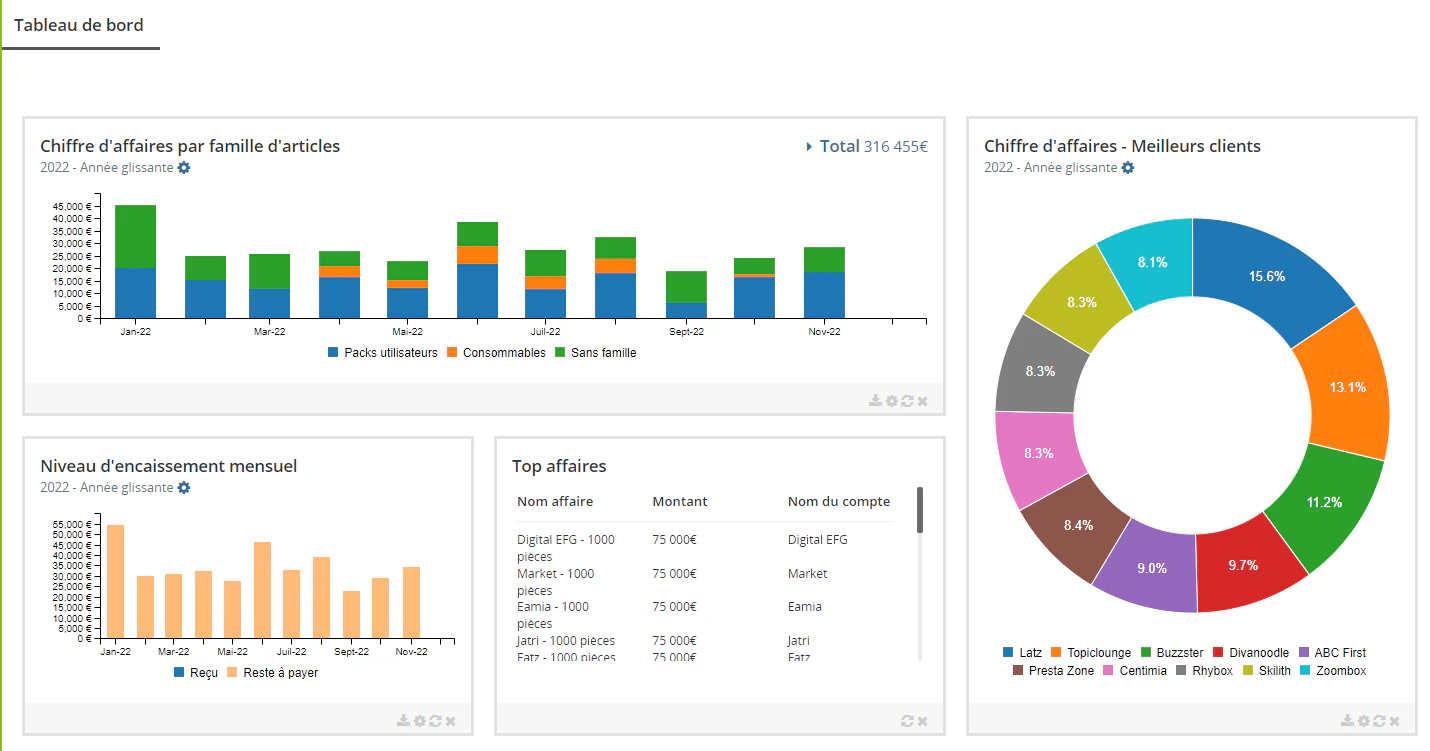This screenshot has width=1430, height=751.
Task: Download the Niveau d'encaissement mensuel chart
Action: point(403,721)
